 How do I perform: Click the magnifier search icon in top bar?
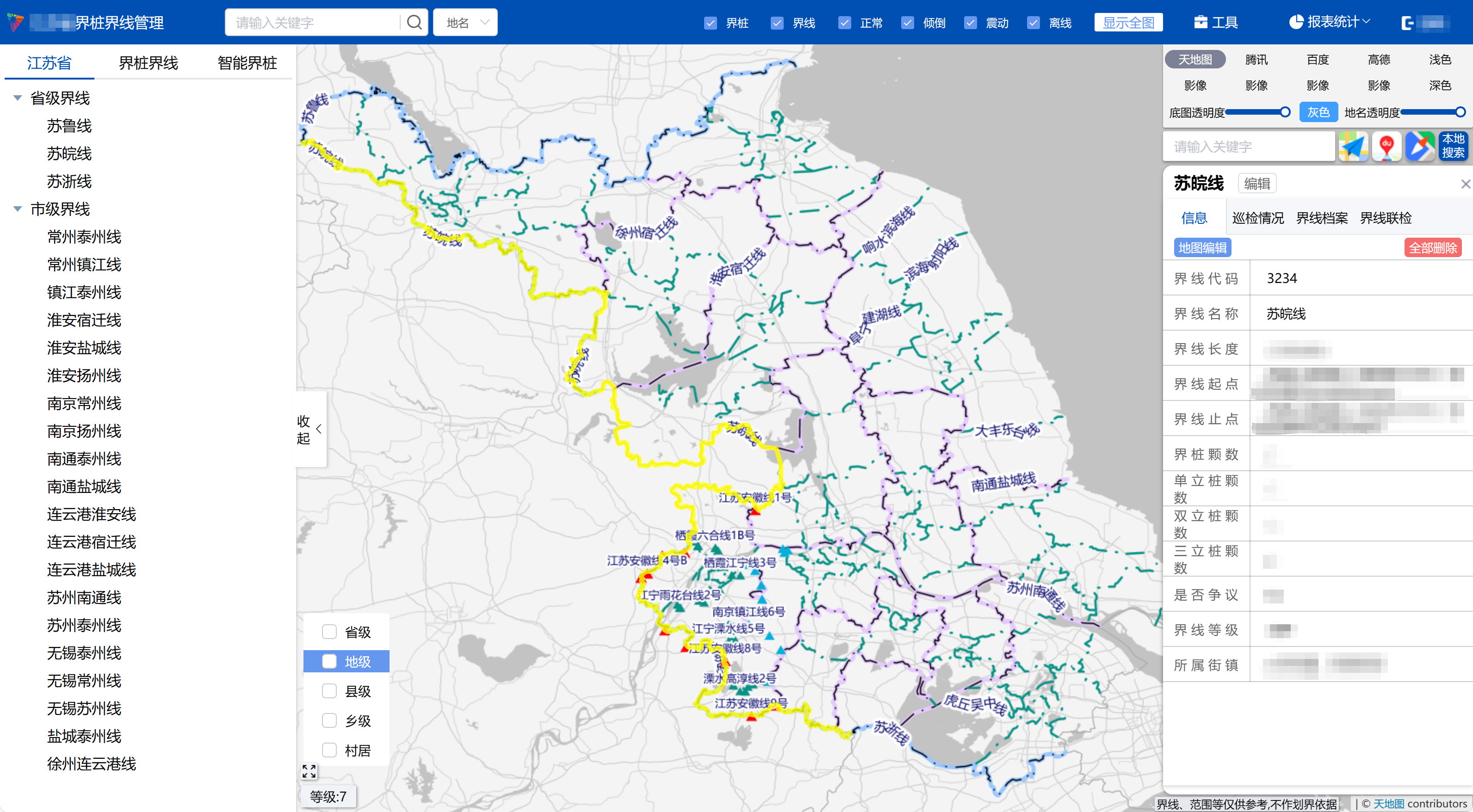pyautogui.click(x=414, y=23)
